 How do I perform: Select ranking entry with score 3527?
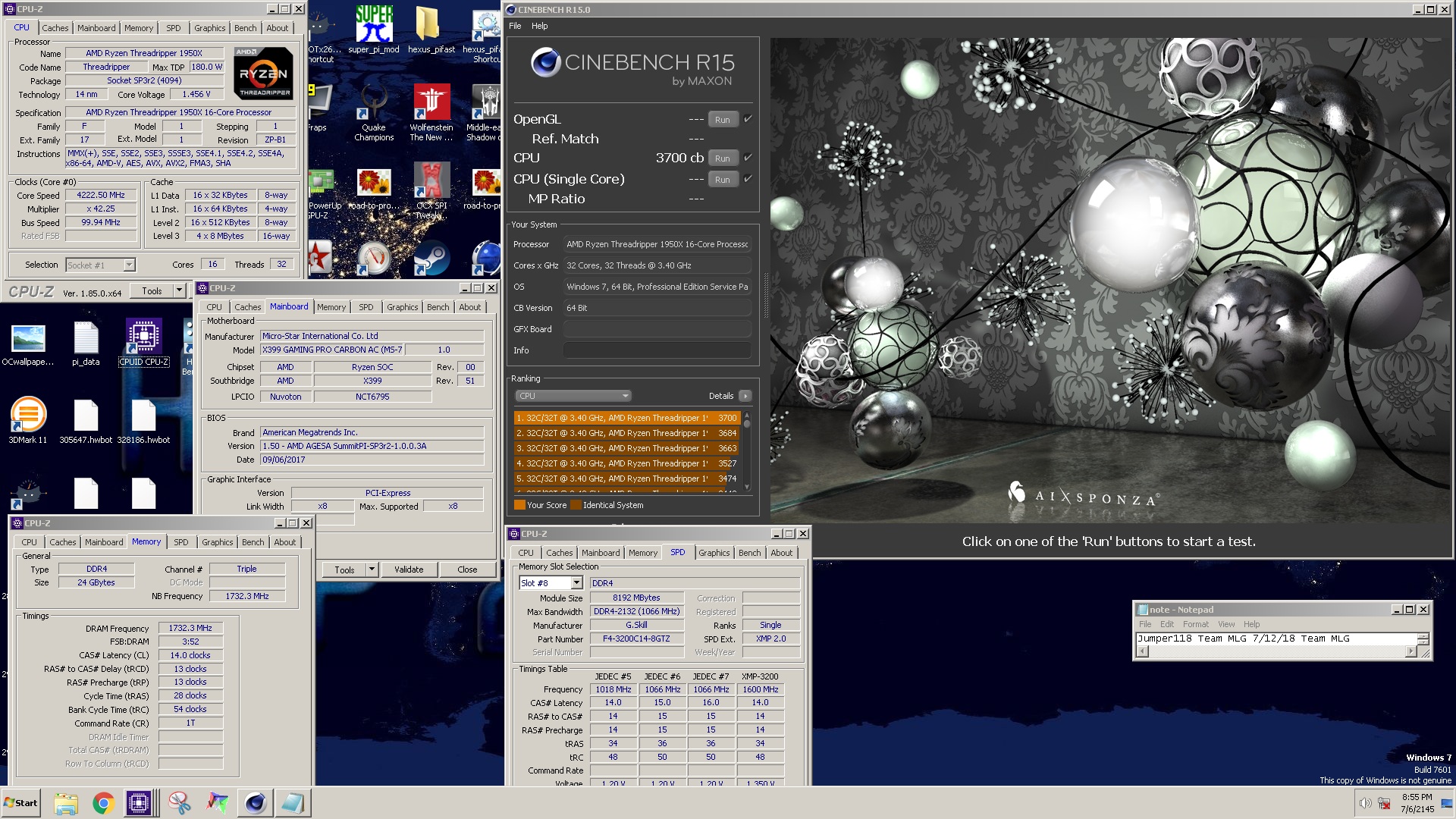pos(627,463)
